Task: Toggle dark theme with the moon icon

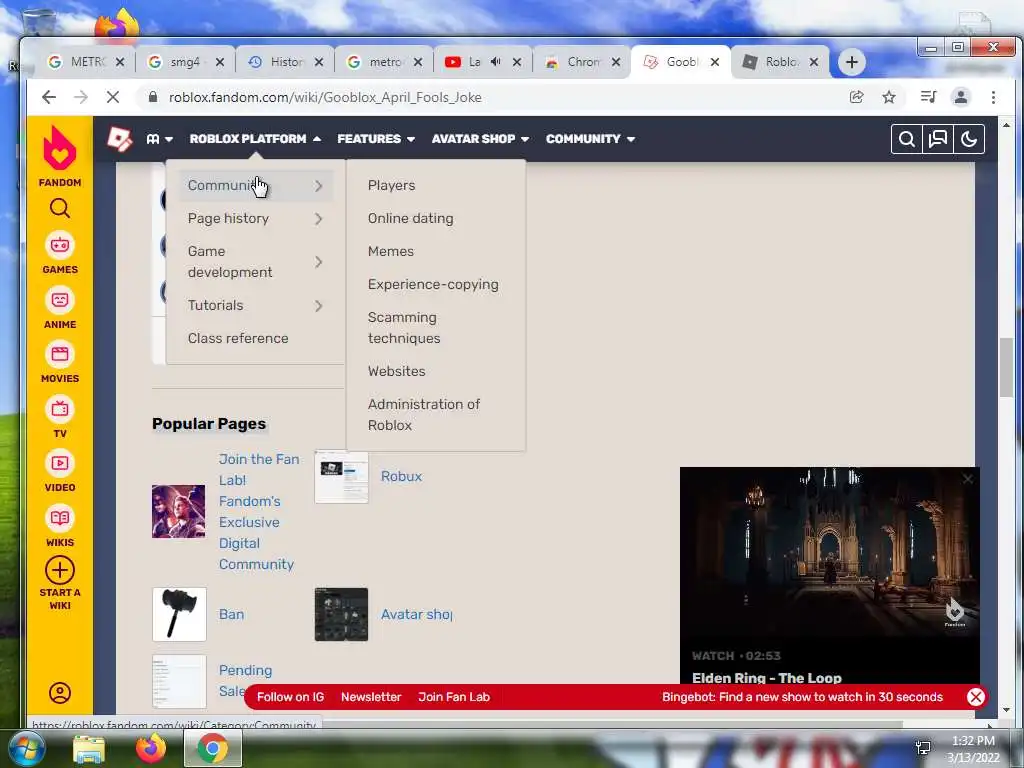Action: [969, 139]
